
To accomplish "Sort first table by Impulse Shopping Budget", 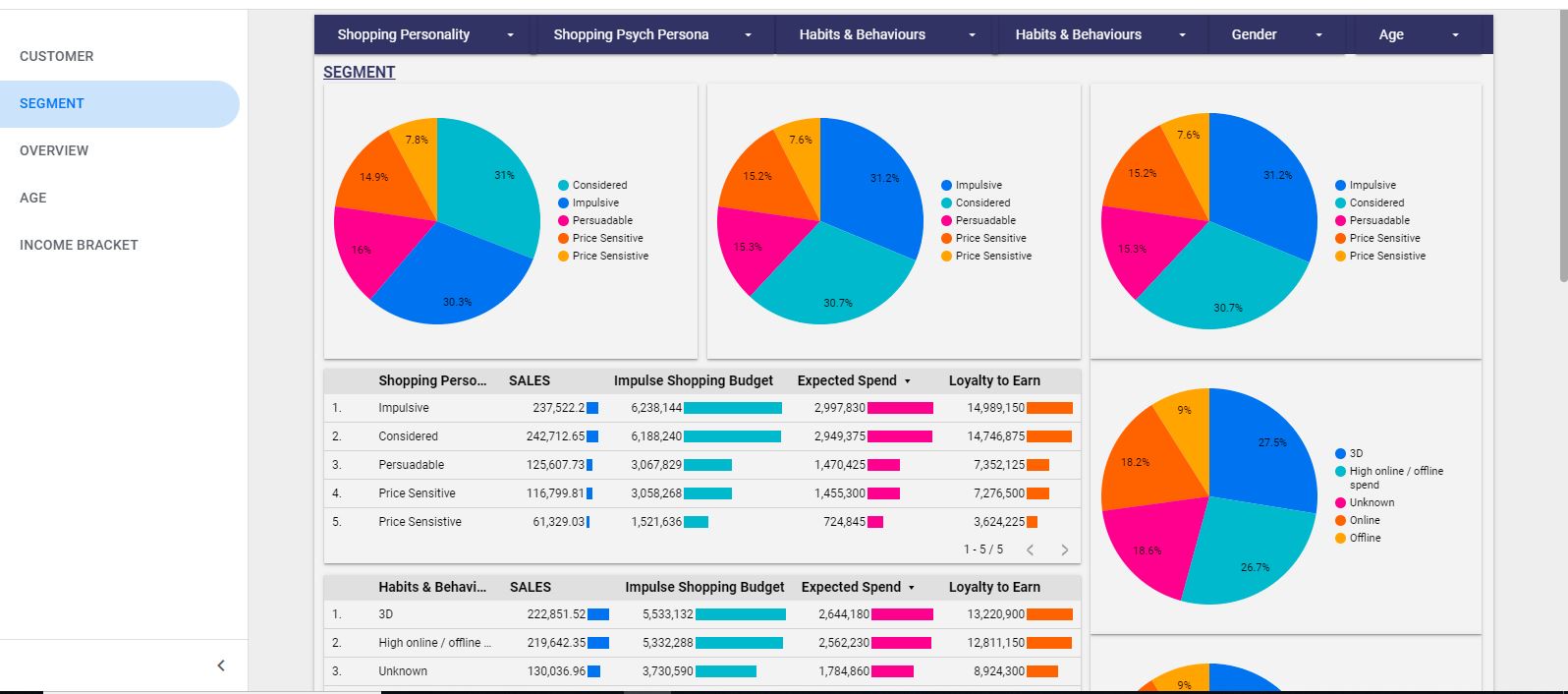I will click(x=694, y=380).
